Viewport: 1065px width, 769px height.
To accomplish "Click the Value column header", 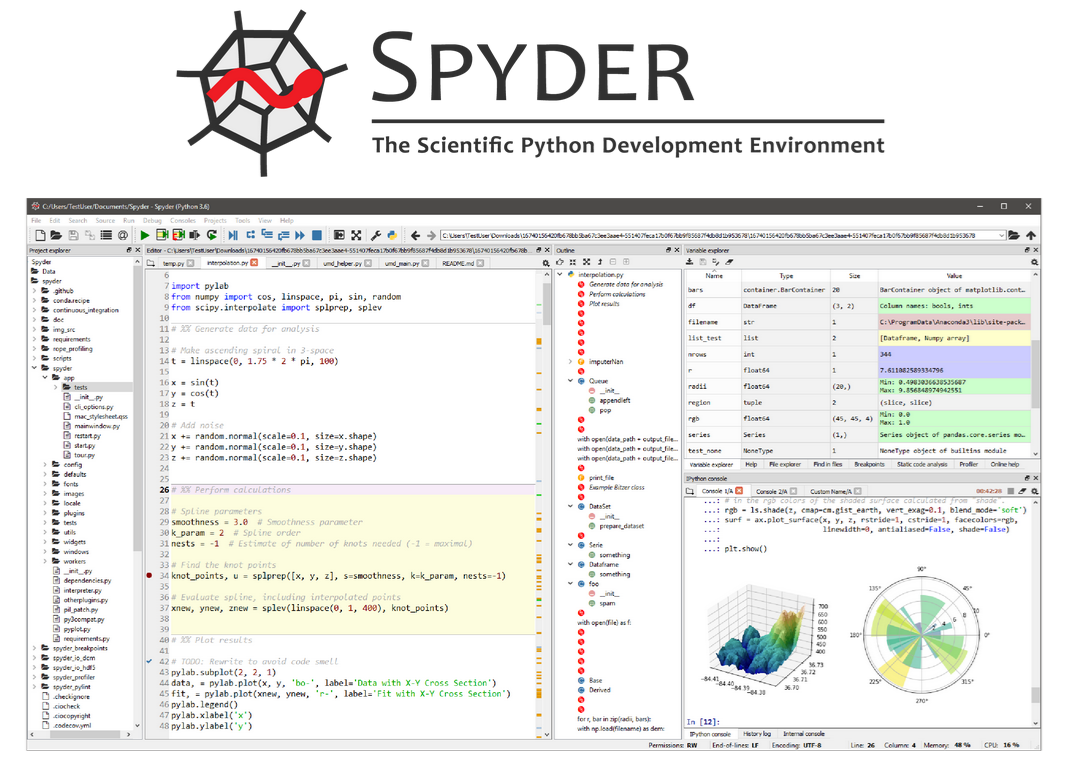I will coord(954,276).
